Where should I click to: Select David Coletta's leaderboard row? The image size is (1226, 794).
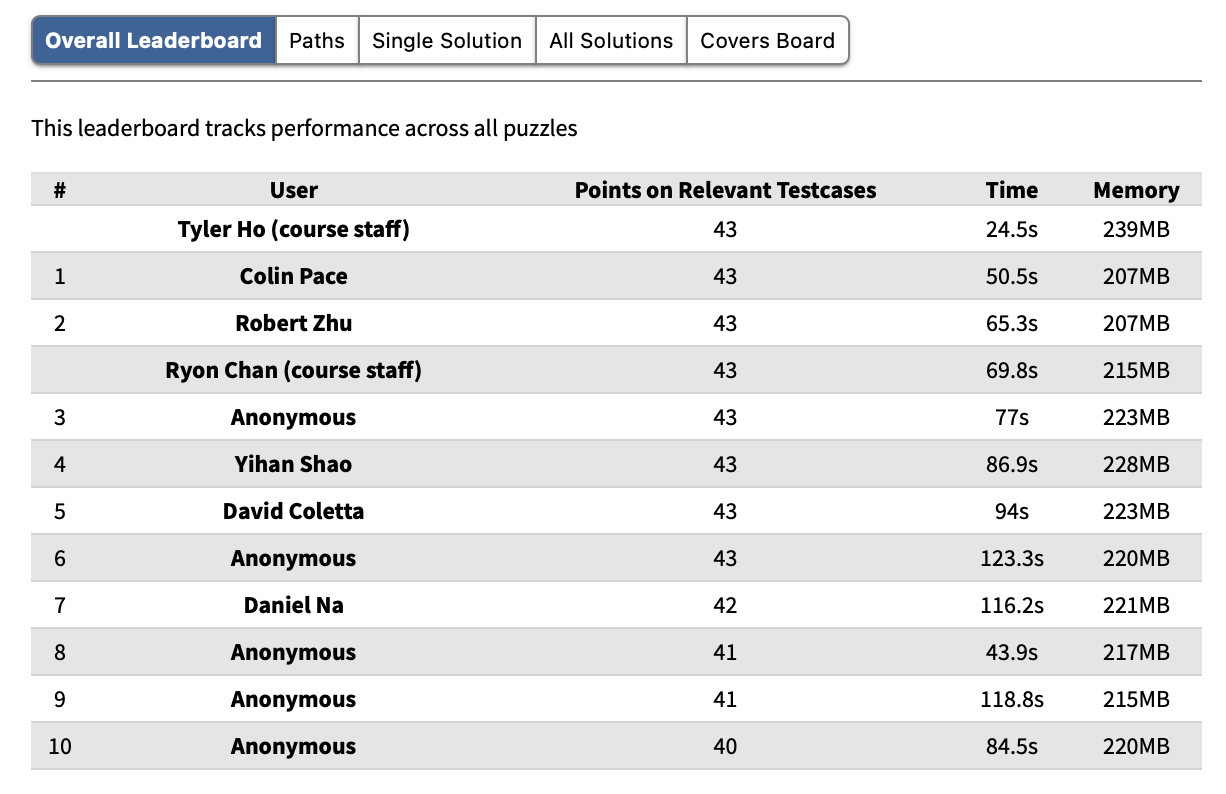tap(294, 511)
